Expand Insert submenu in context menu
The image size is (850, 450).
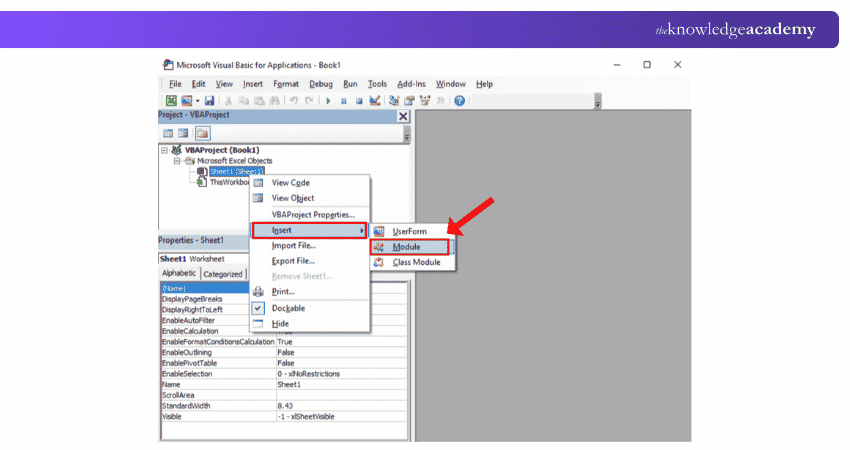(310, 230)
